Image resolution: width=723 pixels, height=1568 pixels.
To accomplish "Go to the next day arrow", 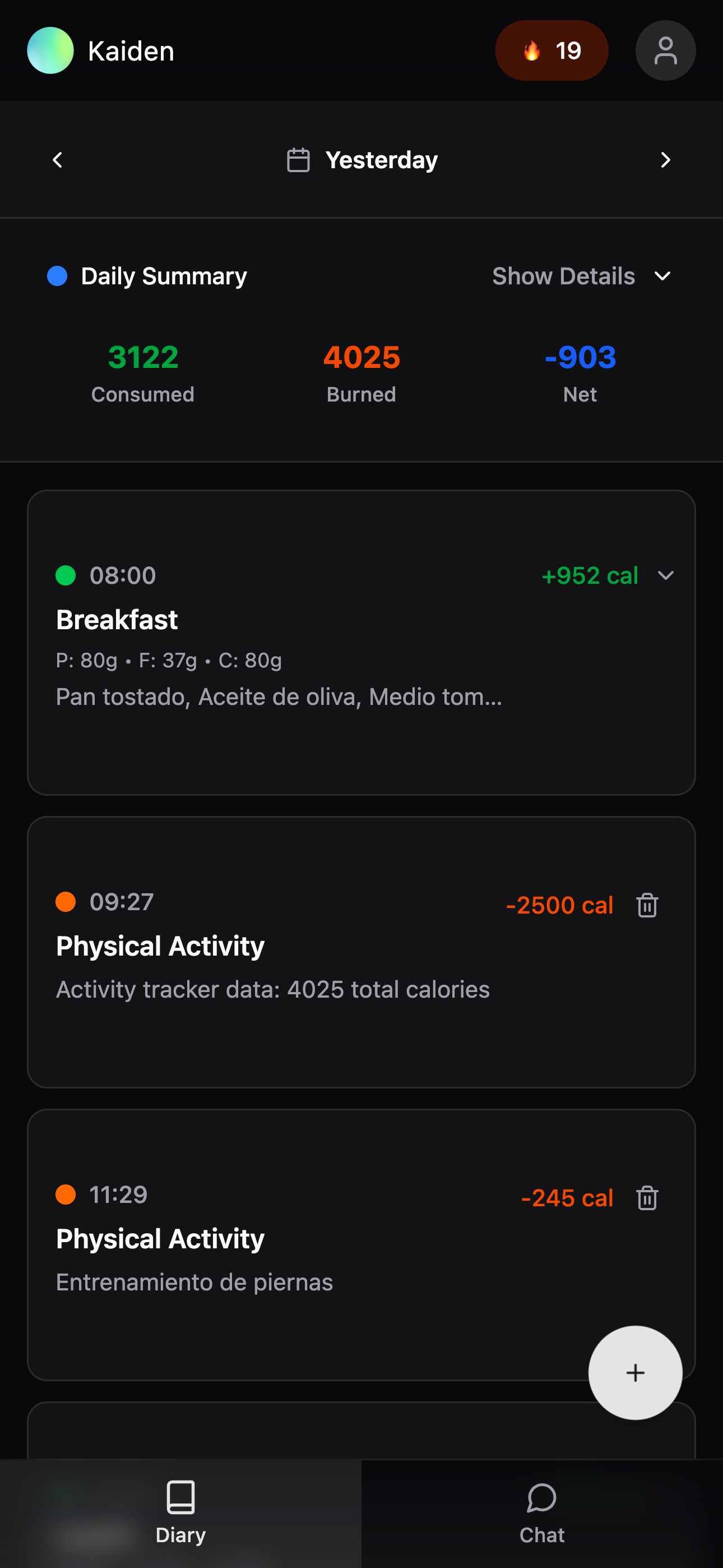I will 665,160.
